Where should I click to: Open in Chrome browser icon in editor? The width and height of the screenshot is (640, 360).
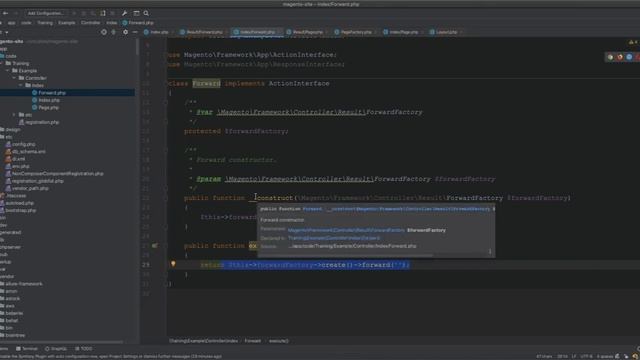click(x=610, y=57)
